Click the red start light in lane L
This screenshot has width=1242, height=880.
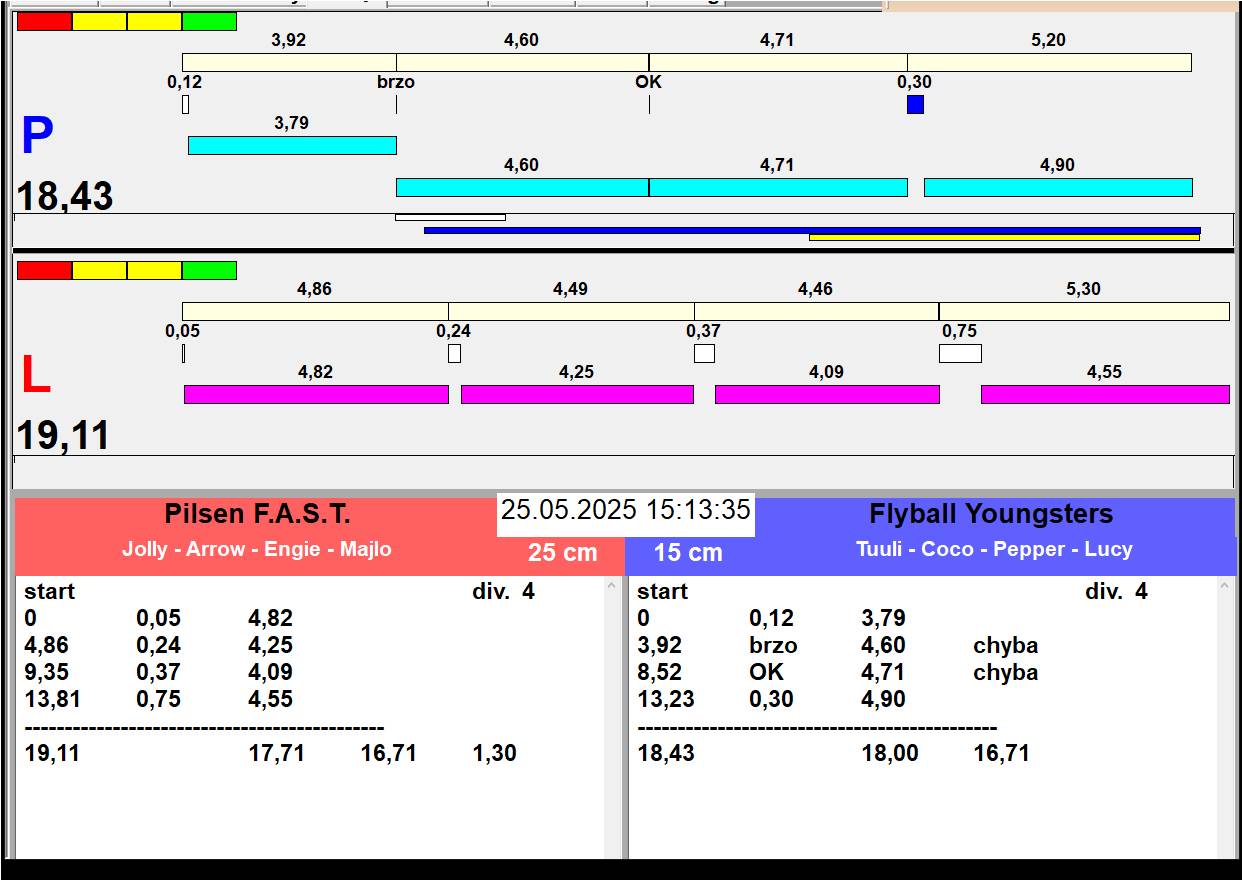click(45, 270)
